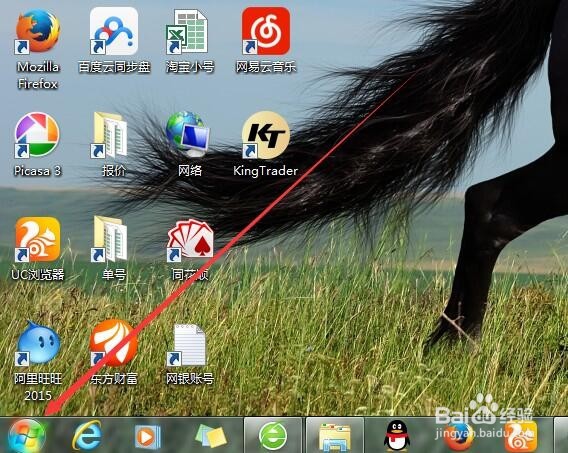Click the '网银账号' icon label
Viewport: 568px width, 453px height.
(x=190, y=379)
